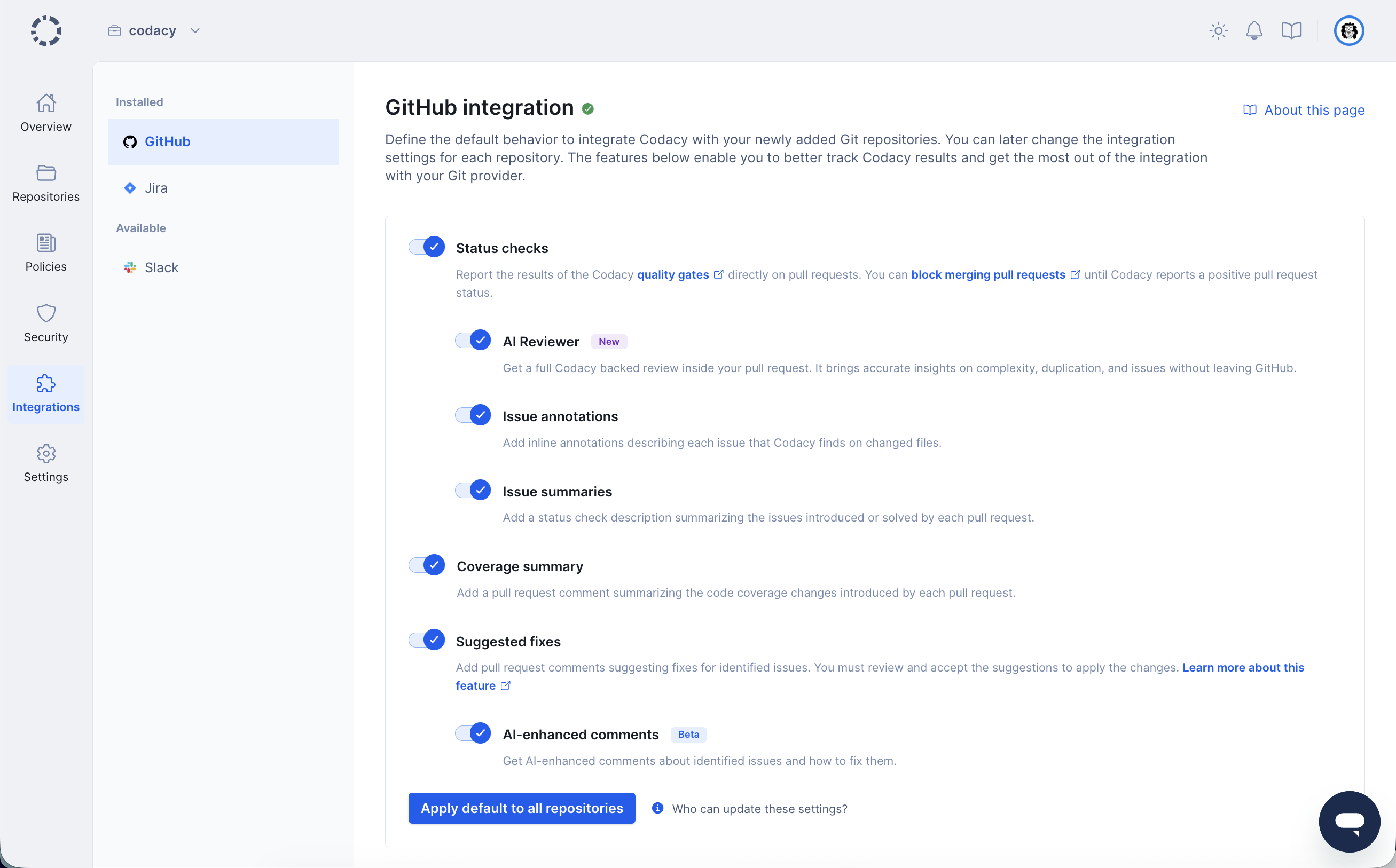Select the Jira integration
This screenshot has width=1396, height=868.
click(x=155, y=188)
